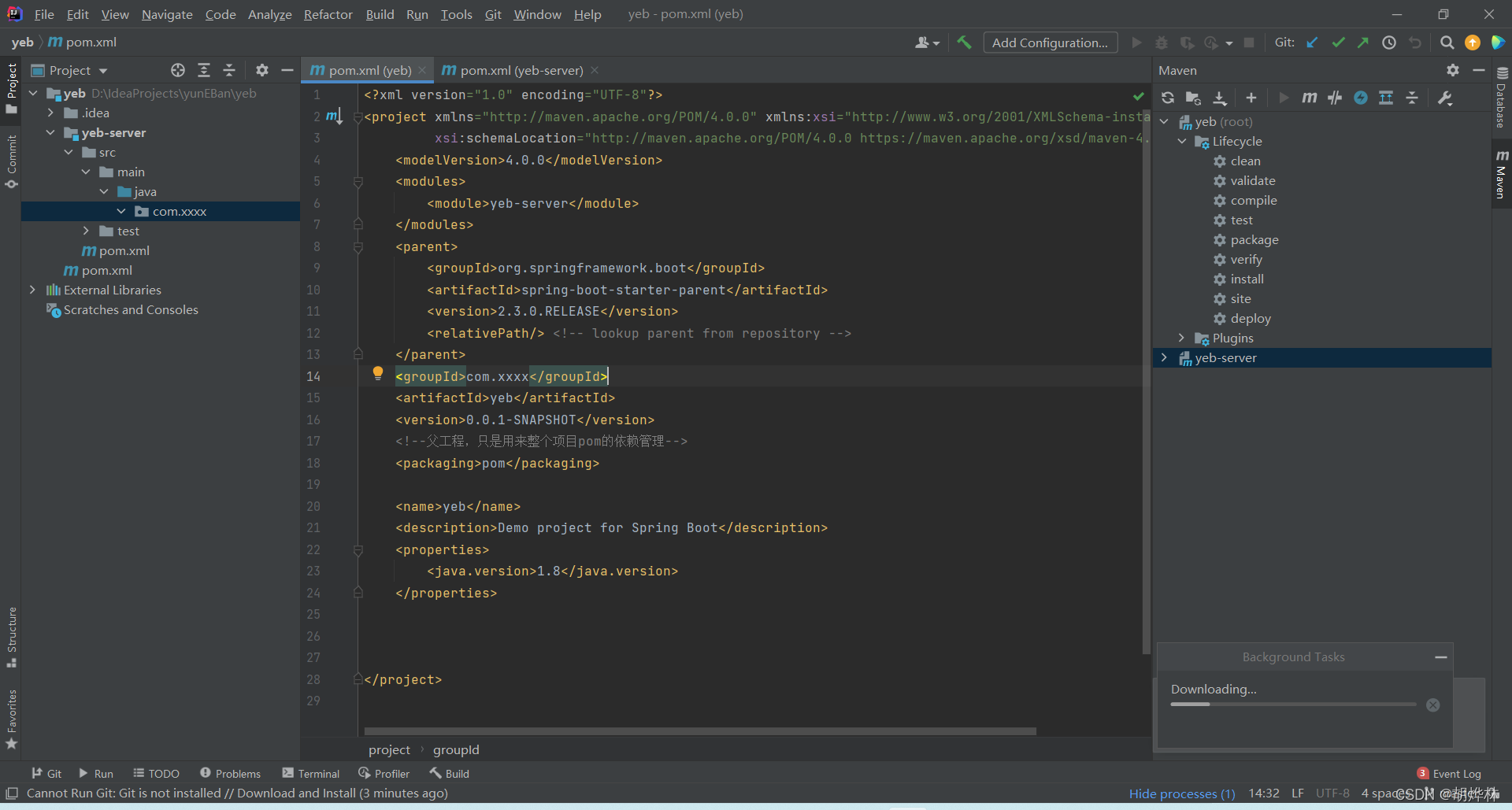Expand Maven Plugins node
This screenshot has height=810, width=1512.
point(1182,338)
